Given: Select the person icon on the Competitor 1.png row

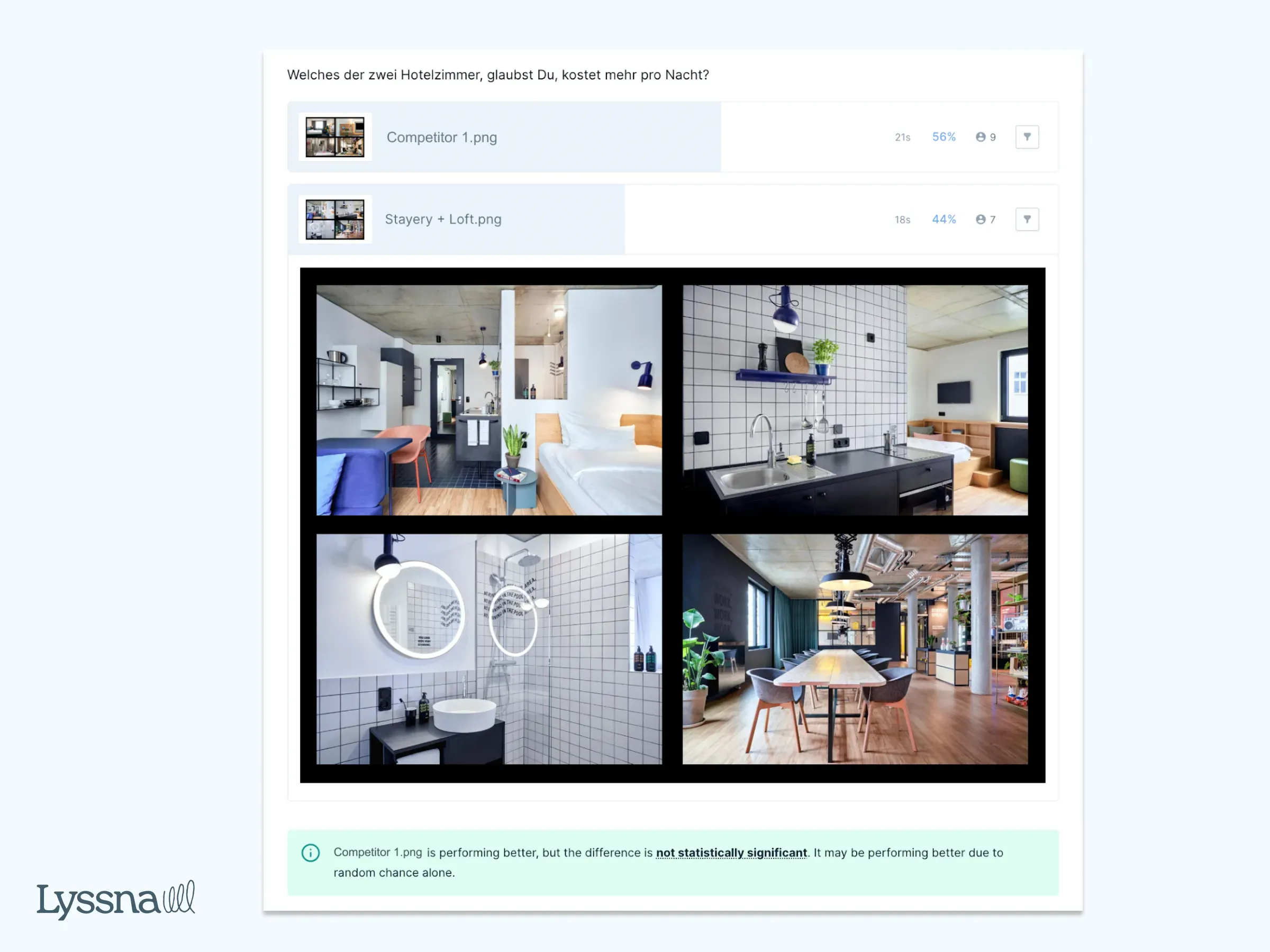Looking at the screenshot, I should (979, 136).
